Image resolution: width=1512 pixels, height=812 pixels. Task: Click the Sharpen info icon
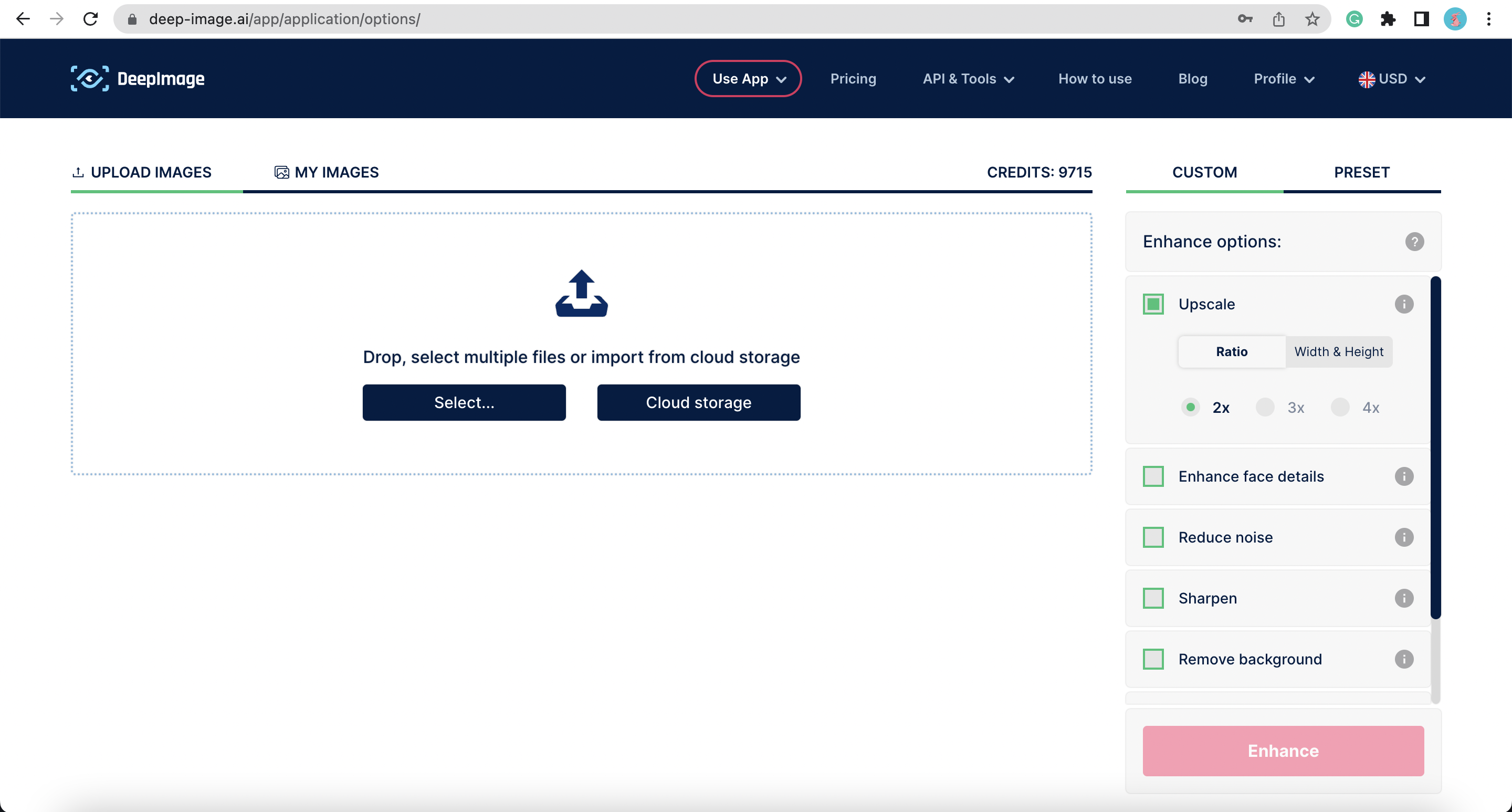(x=1403, y=598)
